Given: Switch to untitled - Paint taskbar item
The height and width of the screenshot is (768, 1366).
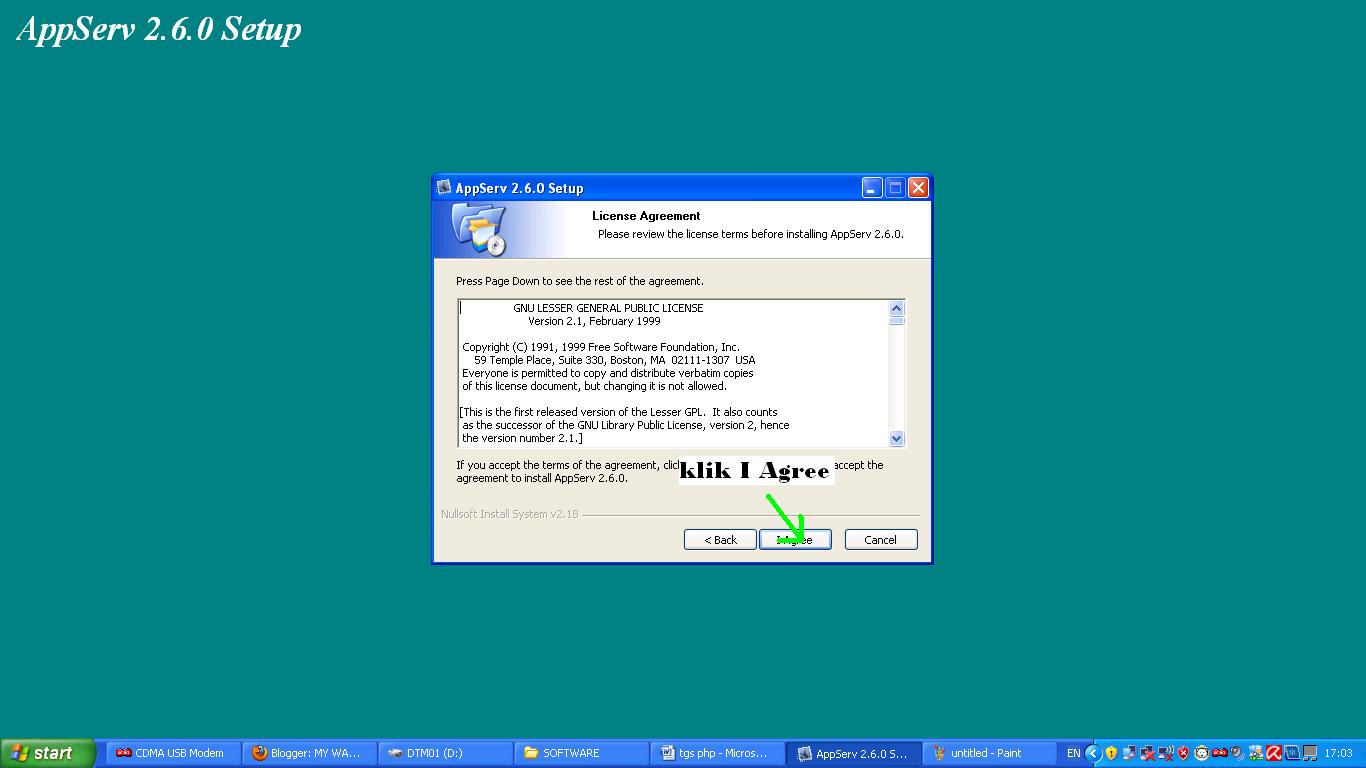Looking at the screenshot, I should [989, 753].
